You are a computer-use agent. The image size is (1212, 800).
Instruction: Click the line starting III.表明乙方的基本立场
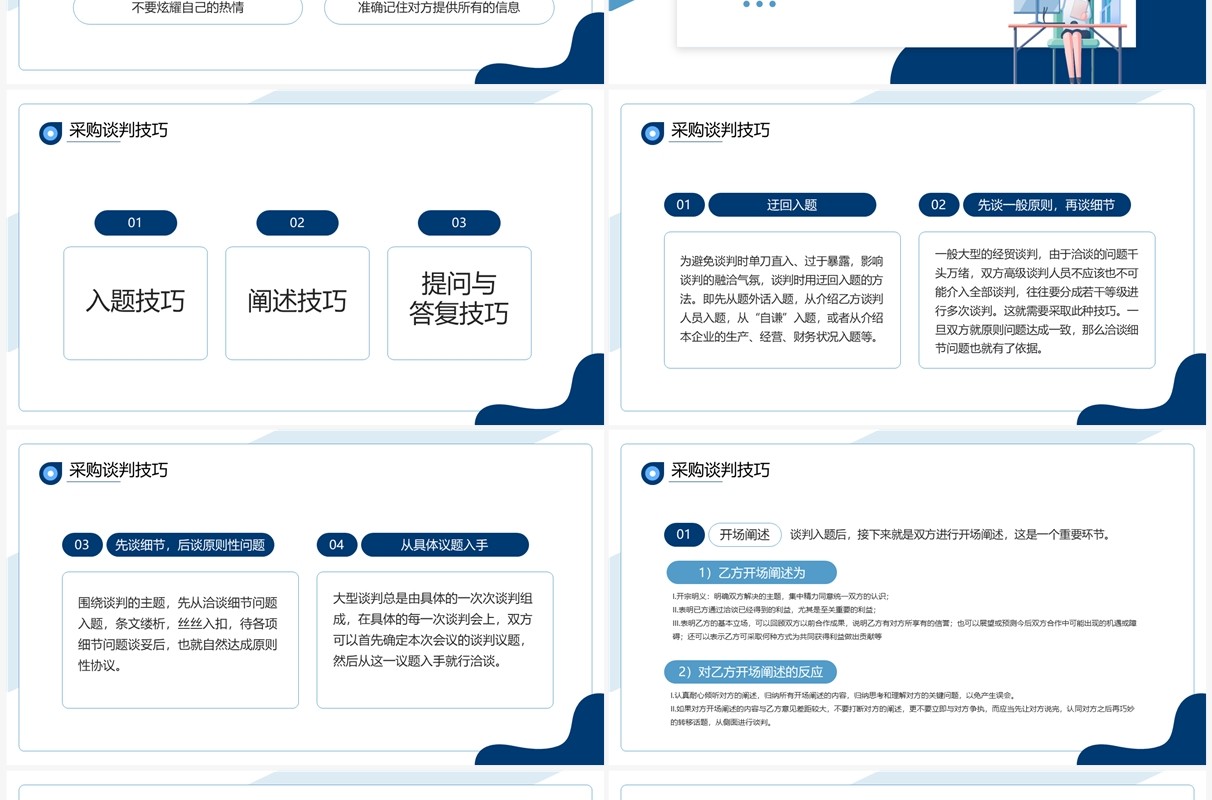[x=904, y=629]
